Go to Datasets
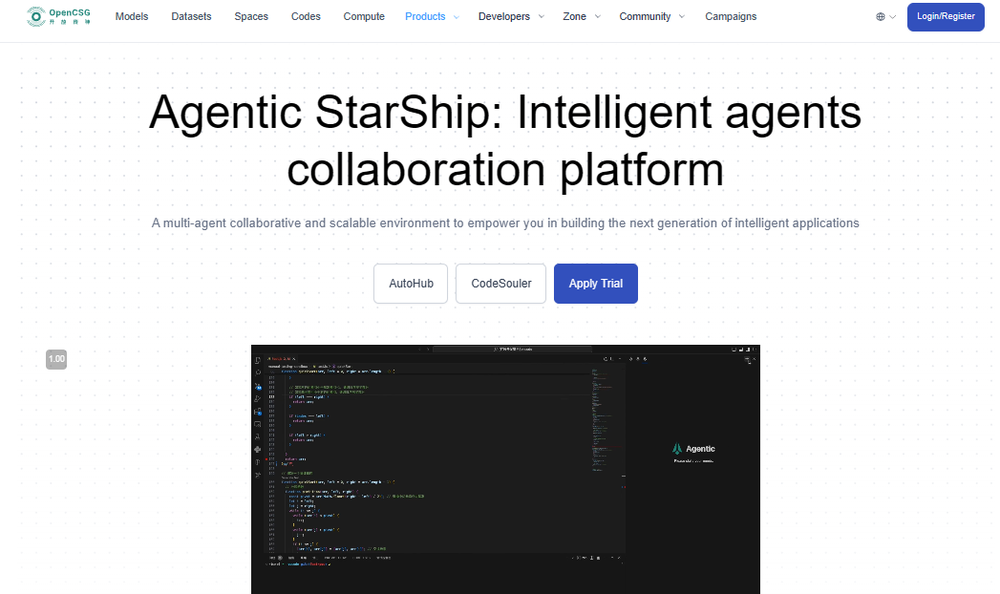The width and height of the screenshot is (1000, 594). pyautogui.click(x=191, y=17)
